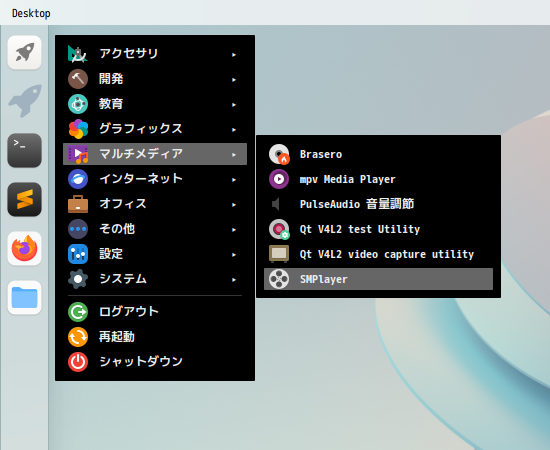Open Qt V4L2 video capture utility icon
This screenshot has width=550, height=450.
[x=279, y=254]
